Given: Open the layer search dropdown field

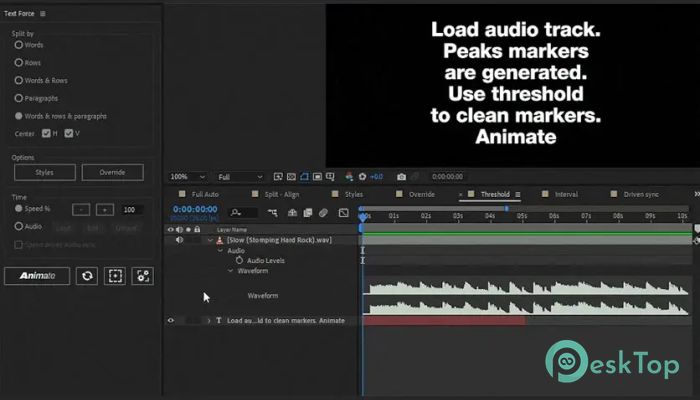Looking at the screenshot, I should [x=243, y=213].
